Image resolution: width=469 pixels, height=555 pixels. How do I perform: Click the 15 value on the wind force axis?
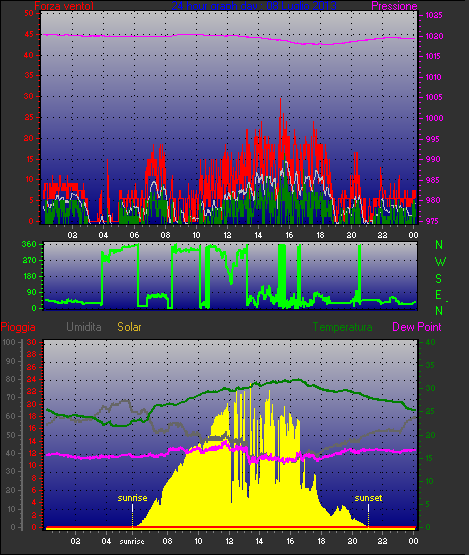29,159
